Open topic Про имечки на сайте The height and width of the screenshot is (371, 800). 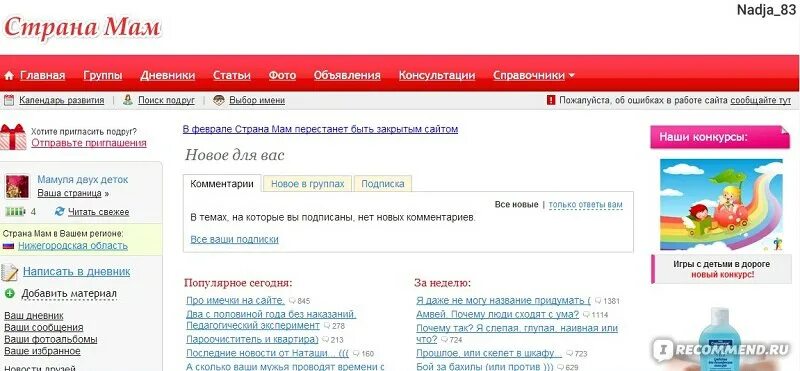(x=235, y=301)
